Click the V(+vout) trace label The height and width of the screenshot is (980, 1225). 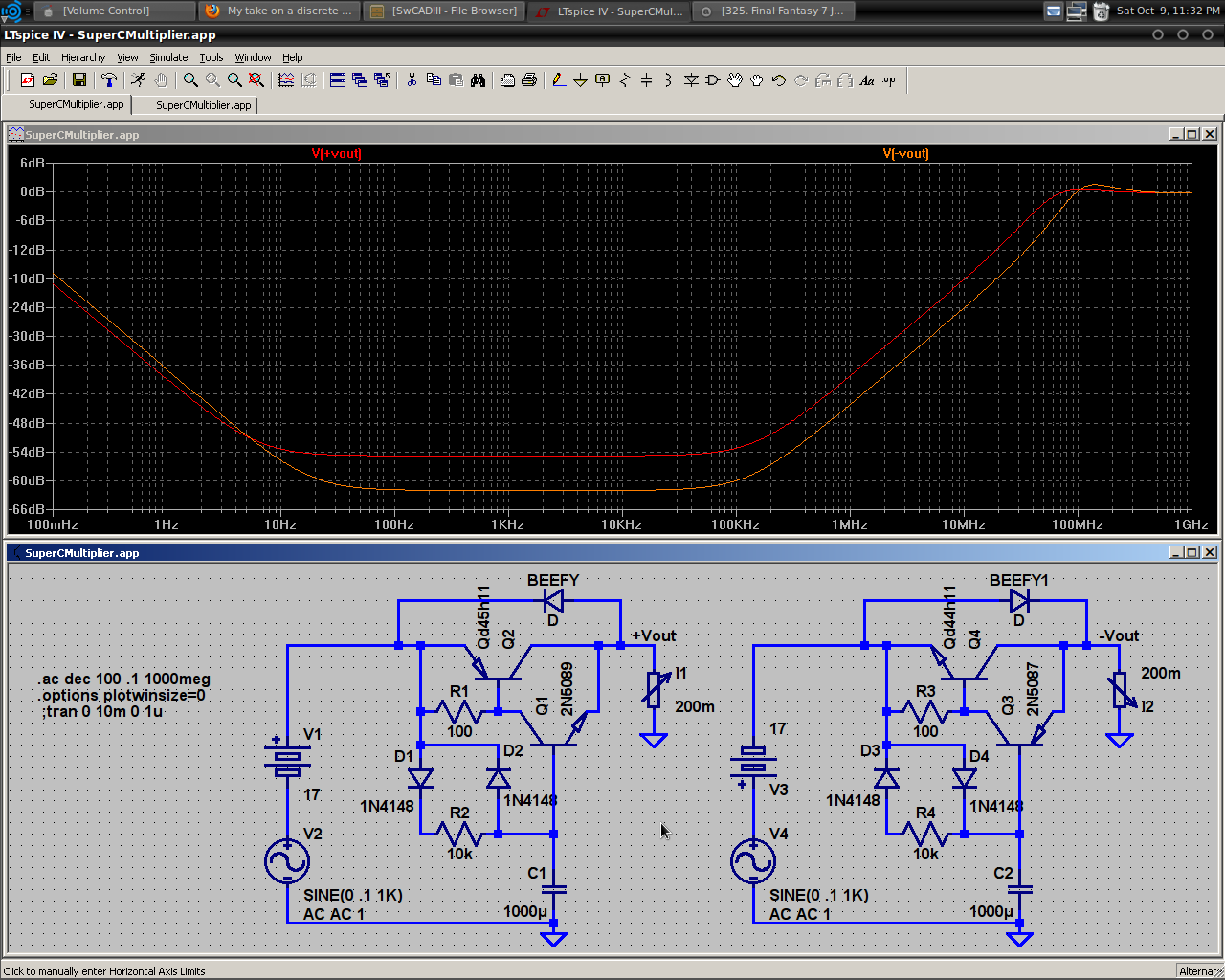pos(337,153)
